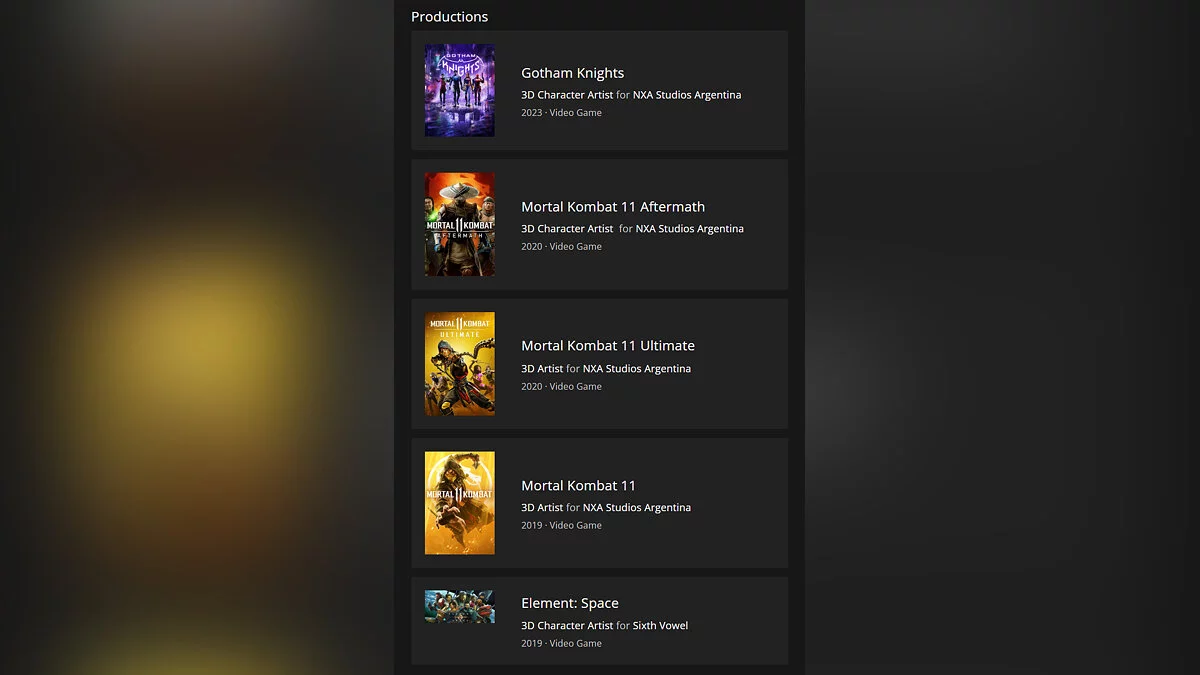Open the yellow Mortal Kombat 11 cover art
The width and height of the screenshot is (1200, 675).
point(459,503)
